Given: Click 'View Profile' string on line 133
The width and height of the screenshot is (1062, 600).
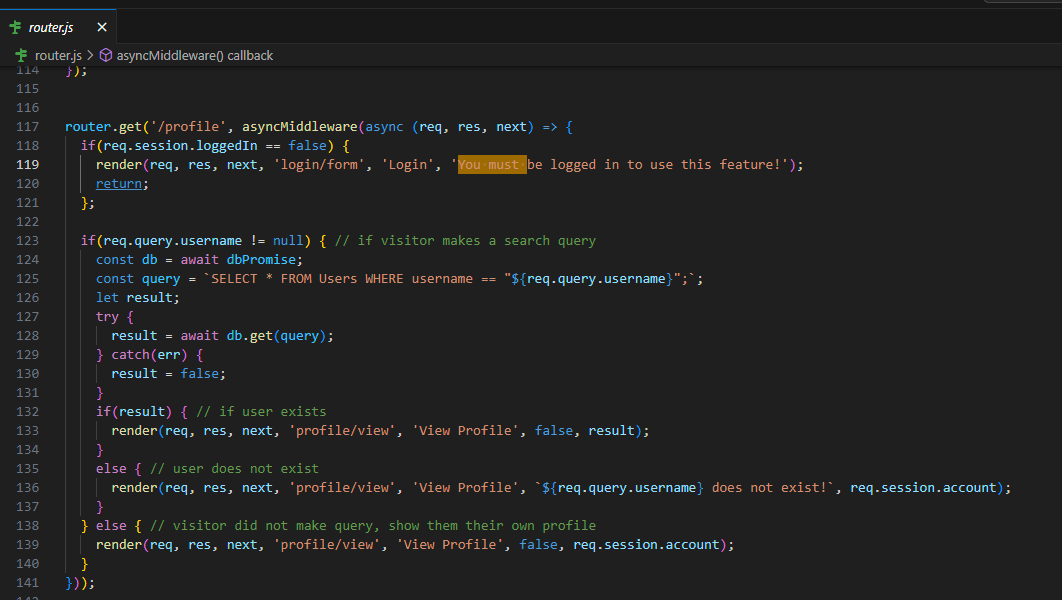Looking at the screenshot, I should coord(465,430).
